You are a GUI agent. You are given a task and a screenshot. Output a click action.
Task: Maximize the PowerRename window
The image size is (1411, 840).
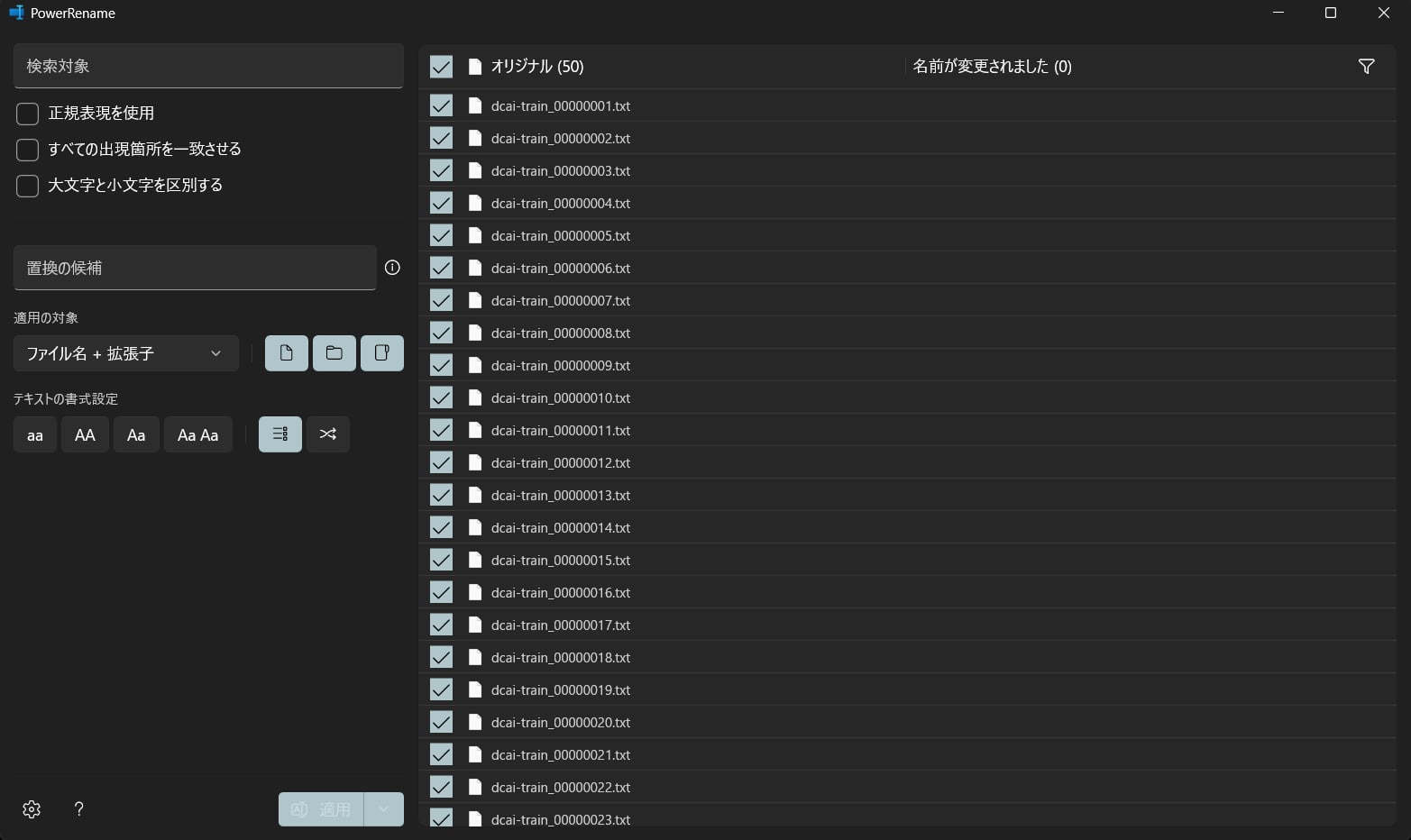(1330, 13)
